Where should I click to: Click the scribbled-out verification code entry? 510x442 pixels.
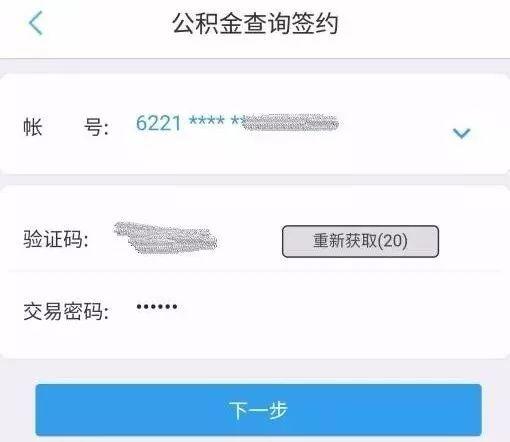pos(165,238)
